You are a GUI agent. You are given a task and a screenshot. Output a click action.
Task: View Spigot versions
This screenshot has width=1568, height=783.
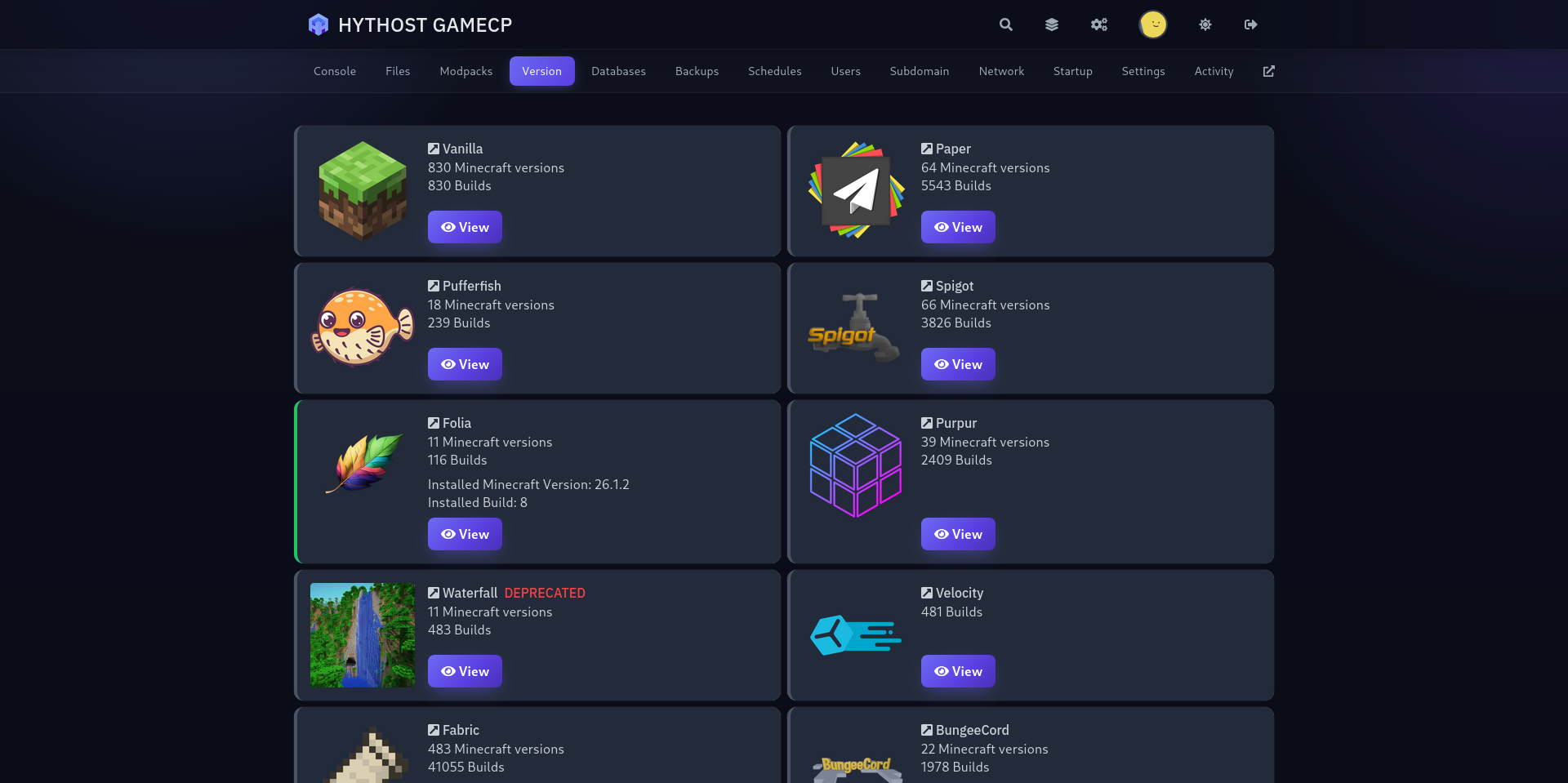(x=958, y=364)
